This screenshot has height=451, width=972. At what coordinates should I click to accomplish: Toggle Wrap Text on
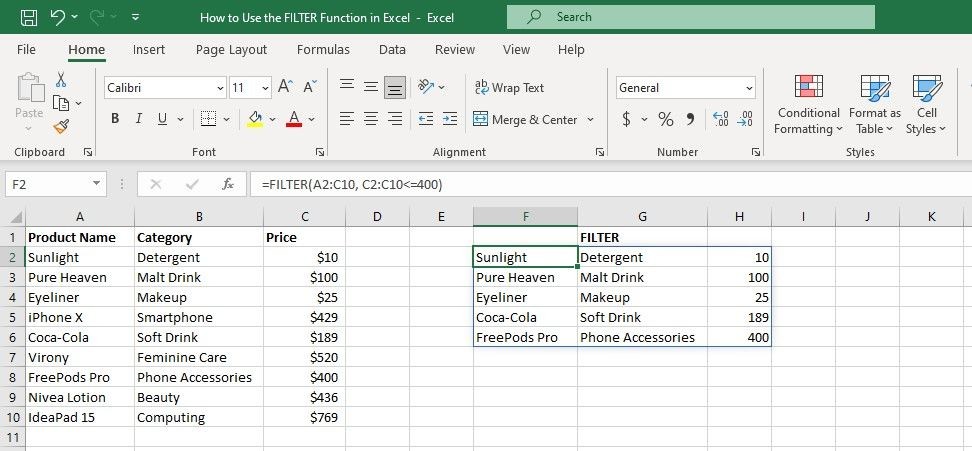coord(509,87)
